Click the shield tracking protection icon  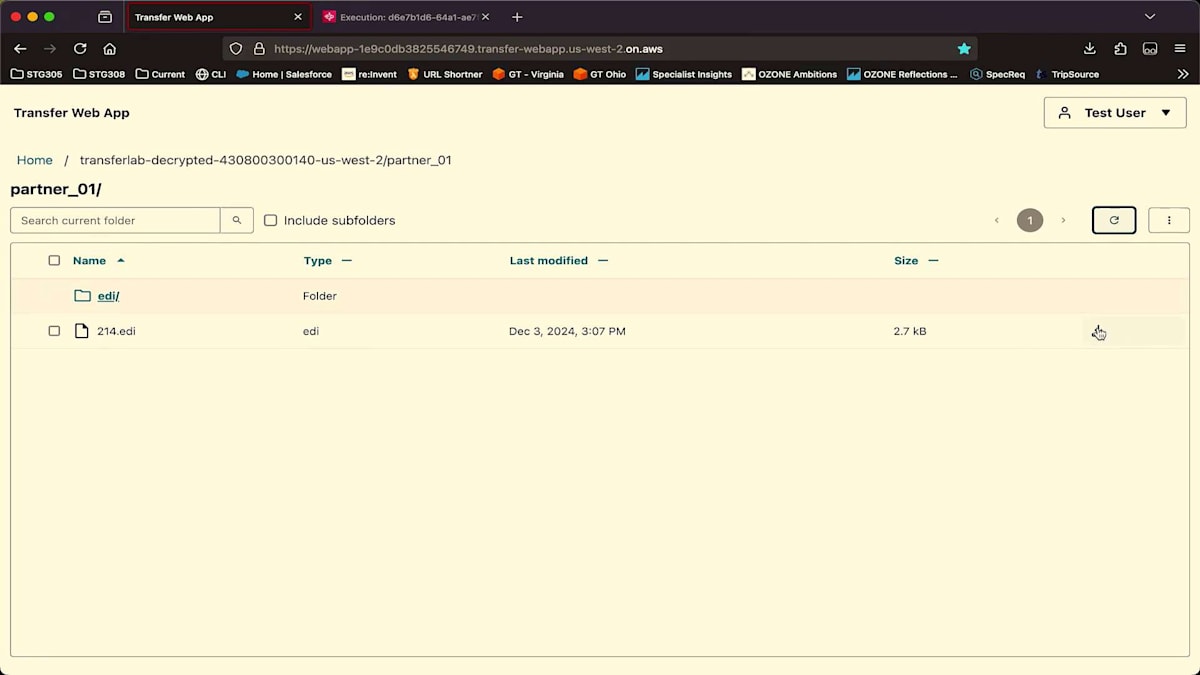pyautogui.click(x=236, y=48)
